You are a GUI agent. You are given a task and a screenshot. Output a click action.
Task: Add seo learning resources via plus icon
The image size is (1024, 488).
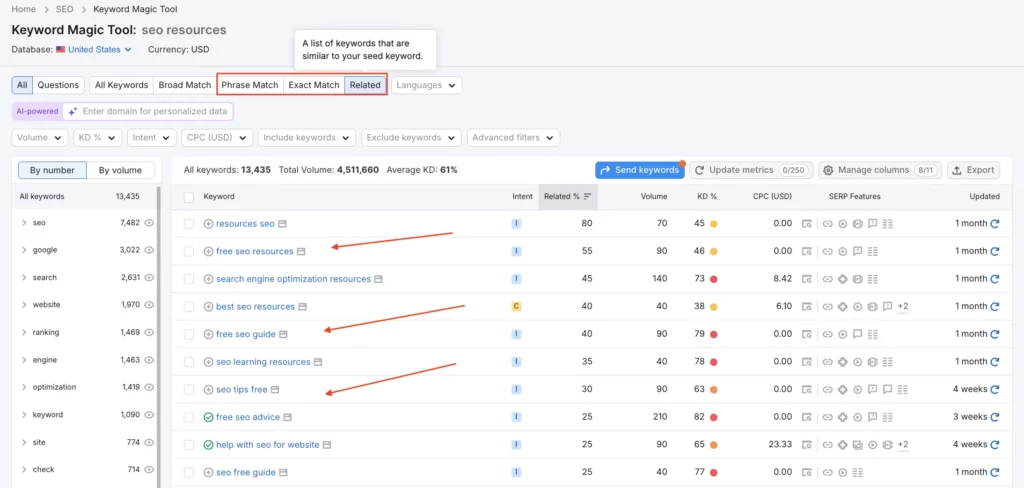pyautogui.click(x=208, y=361)
